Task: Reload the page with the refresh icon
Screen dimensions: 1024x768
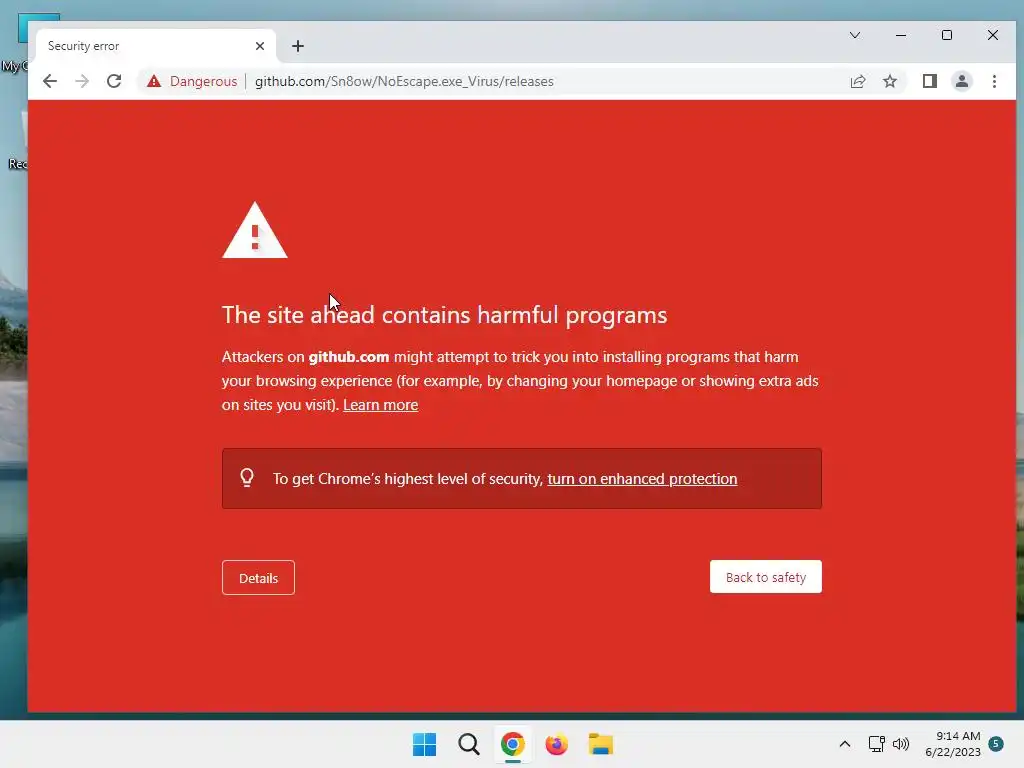Action: [114, 81]
